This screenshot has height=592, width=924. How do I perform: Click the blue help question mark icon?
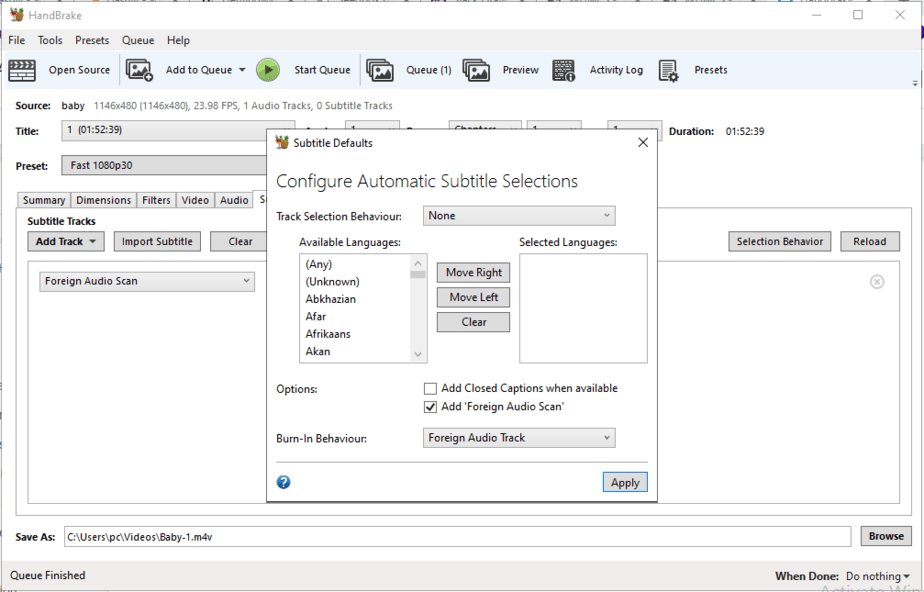(x=284, y=482)
